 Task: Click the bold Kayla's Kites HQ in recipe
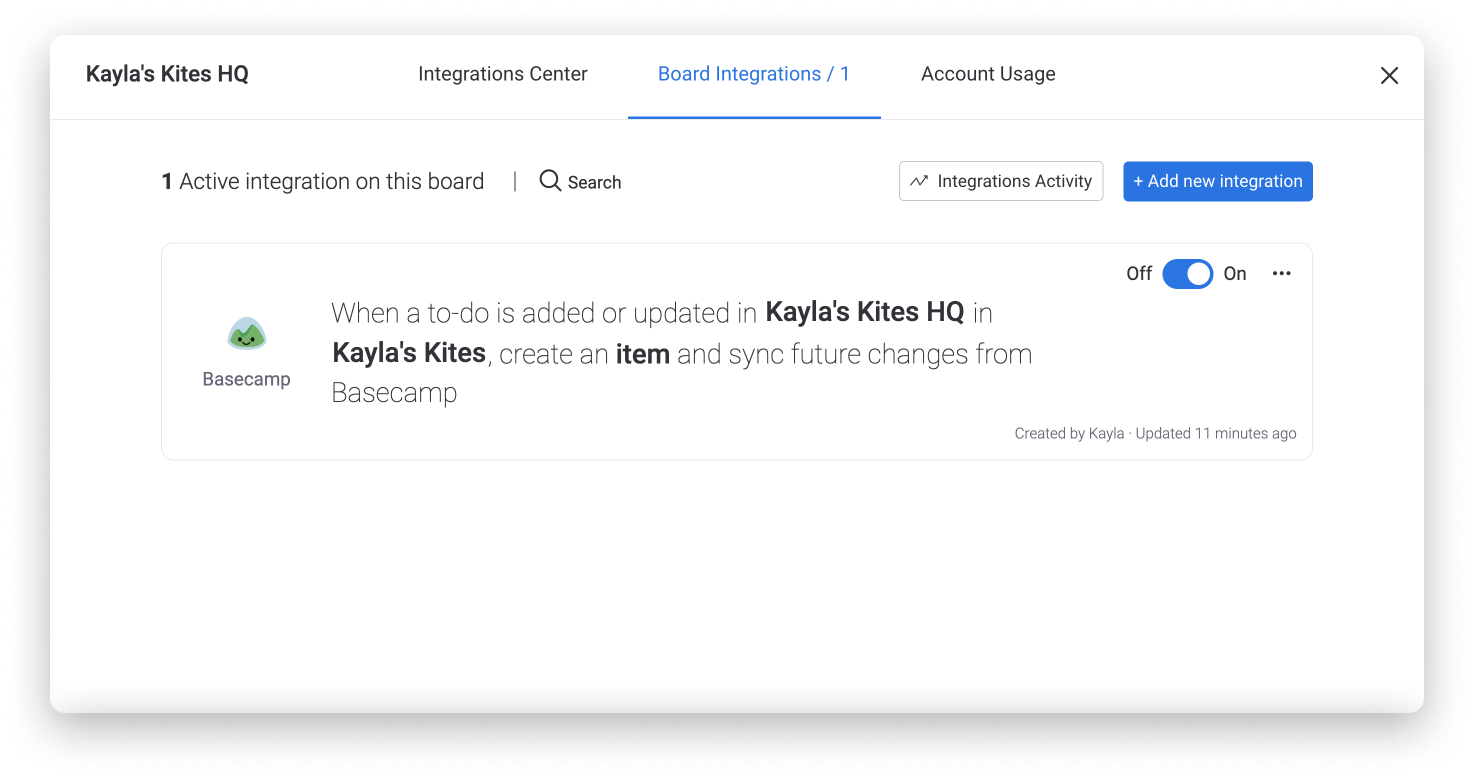865,312
